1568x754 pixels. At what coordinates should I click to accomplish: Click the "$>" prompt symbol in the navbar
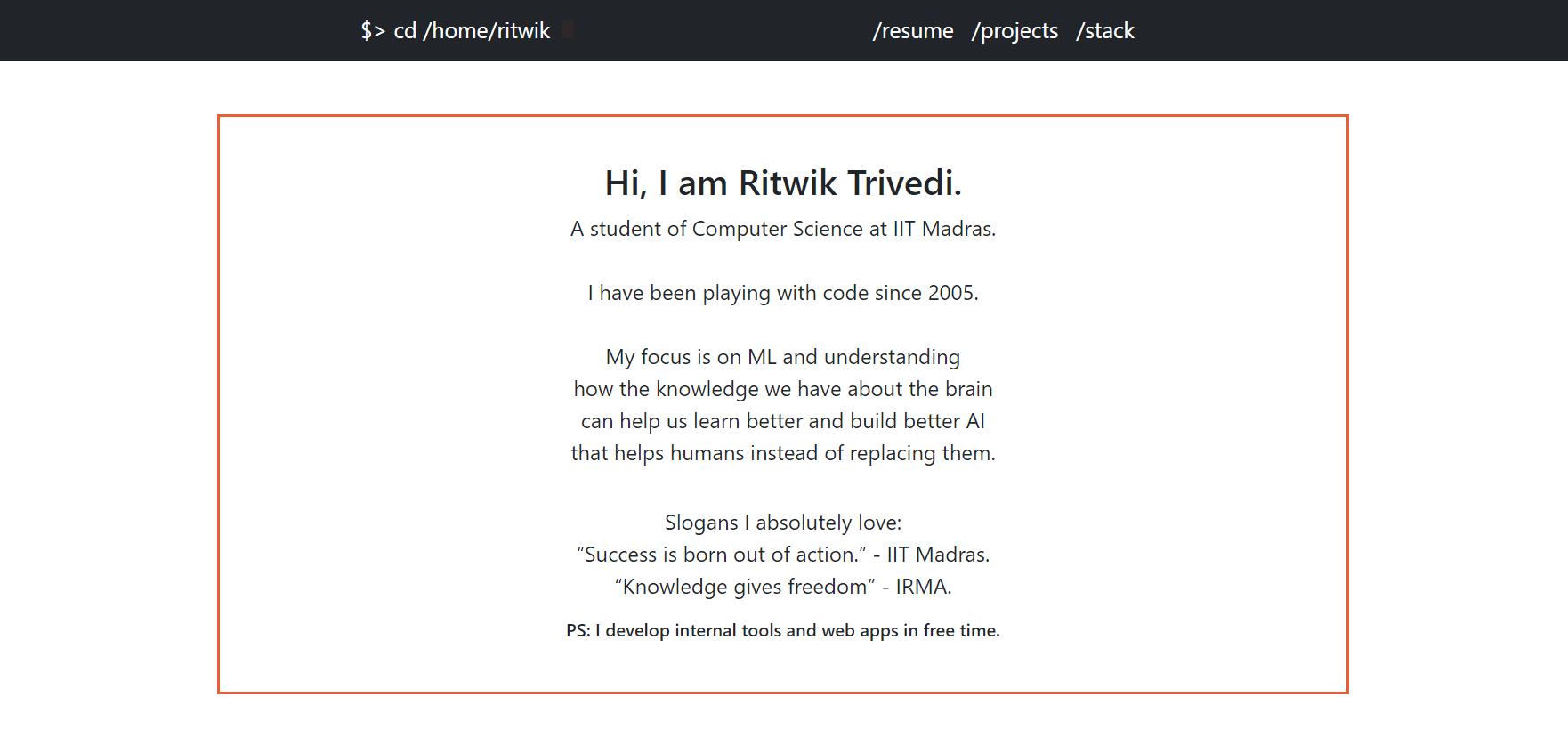point(373,31)
